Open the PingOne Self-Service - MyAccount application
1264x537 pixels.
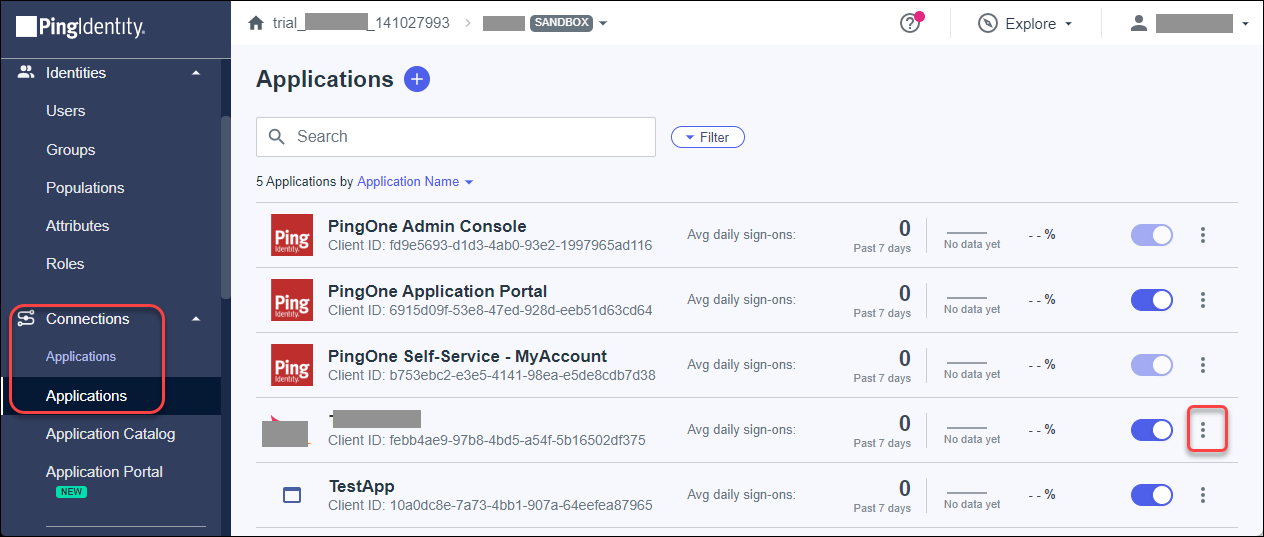(x=467, y=356)
